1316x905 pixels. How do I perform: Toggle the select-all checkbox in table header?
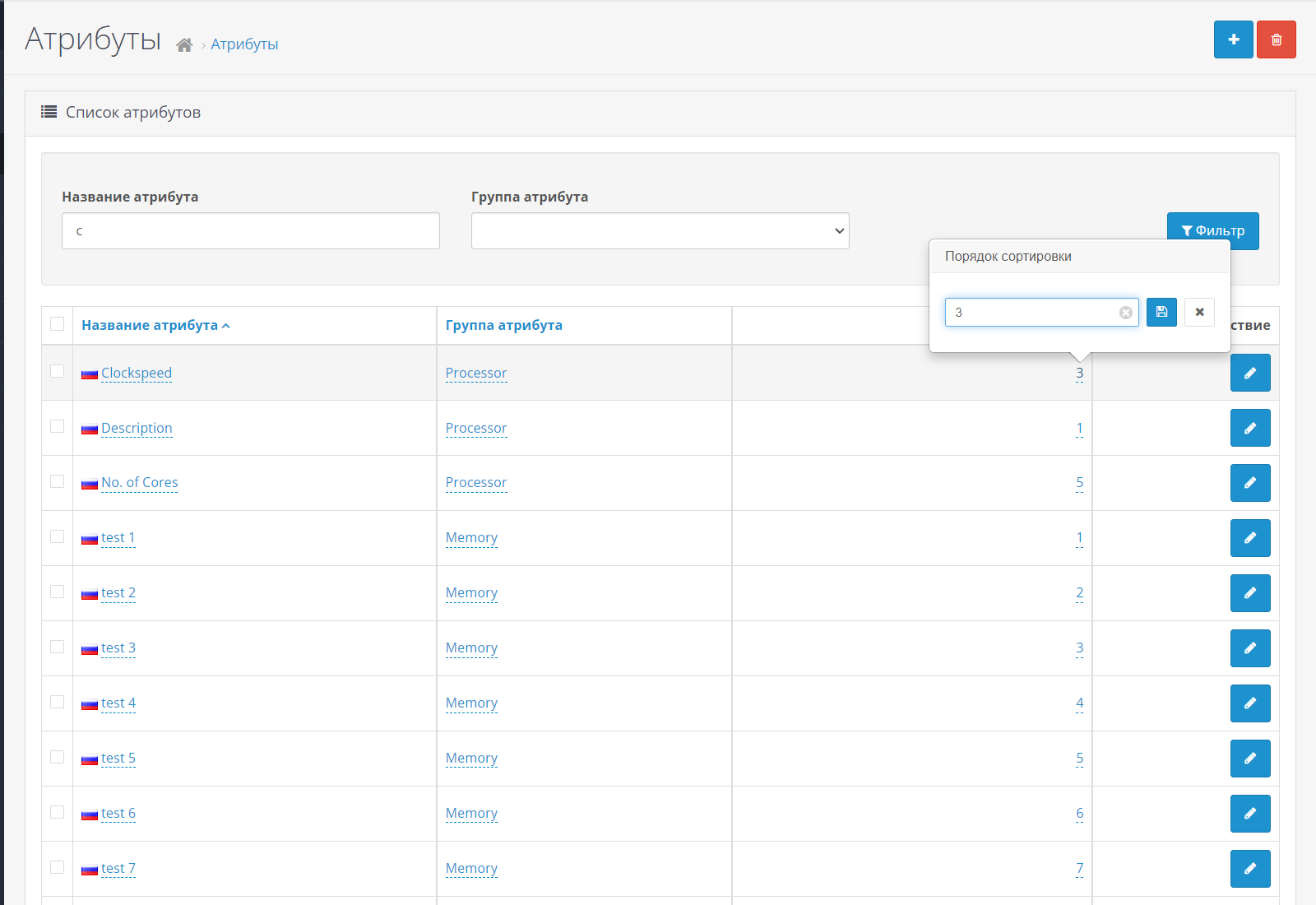point(57,323)
